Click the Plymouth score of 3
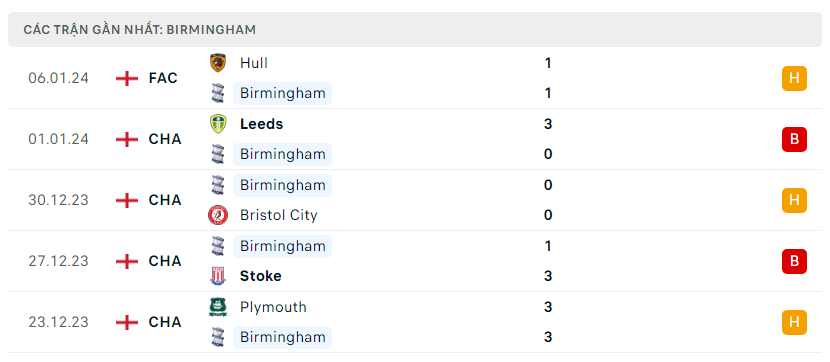 pos(548,307)
